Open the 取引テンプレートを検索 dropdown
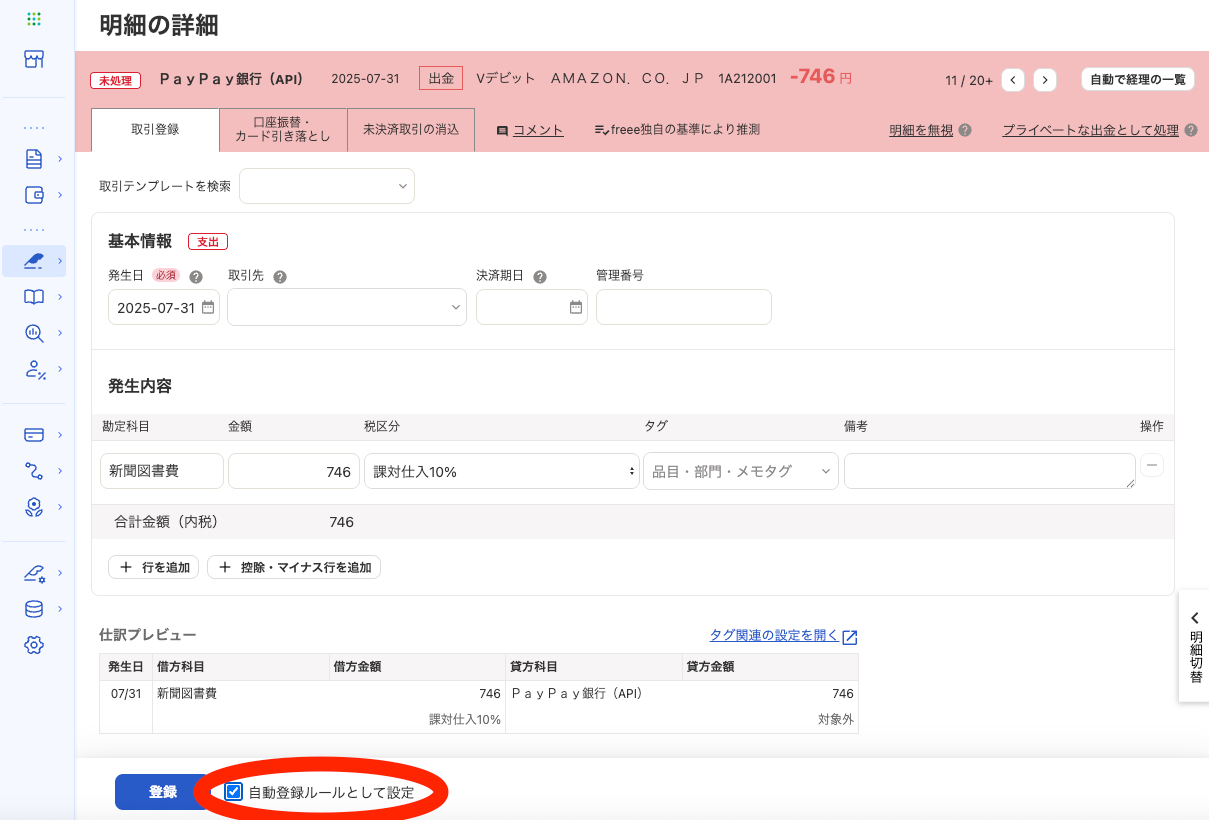Viewport: 1209px width, 820px height. [x=326, y=186]
